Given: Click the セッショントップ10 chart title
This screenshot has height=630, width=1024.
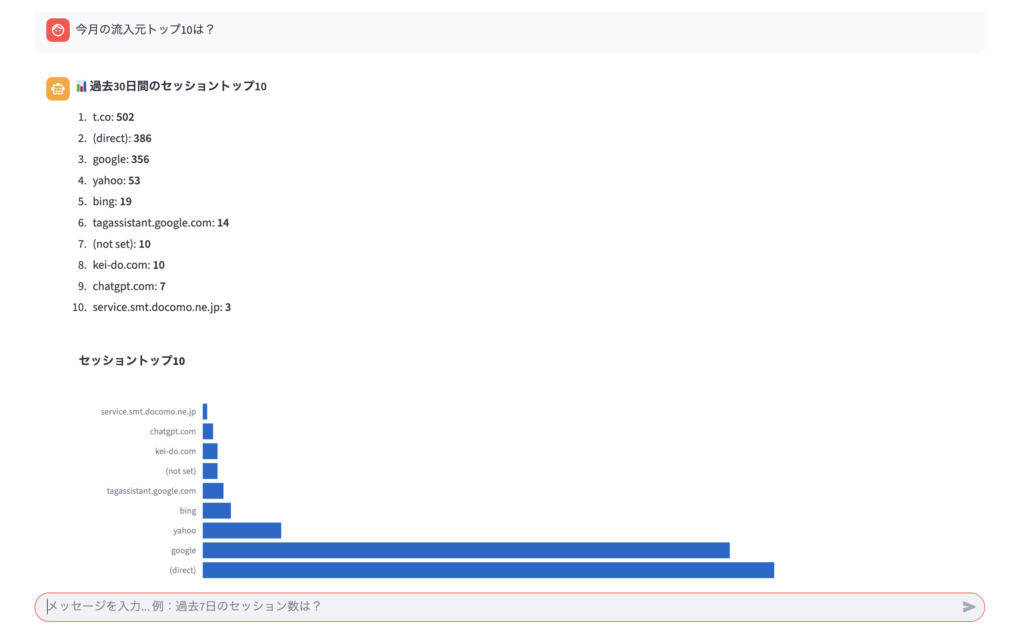Looking at the screenshot, I should 132,360.
